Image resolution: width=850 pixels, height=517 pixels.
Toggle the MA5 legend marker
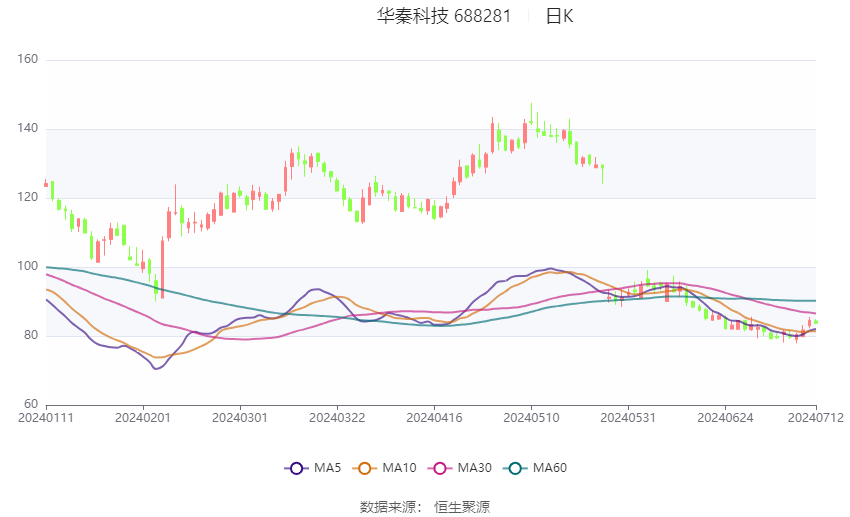point(296,468)
